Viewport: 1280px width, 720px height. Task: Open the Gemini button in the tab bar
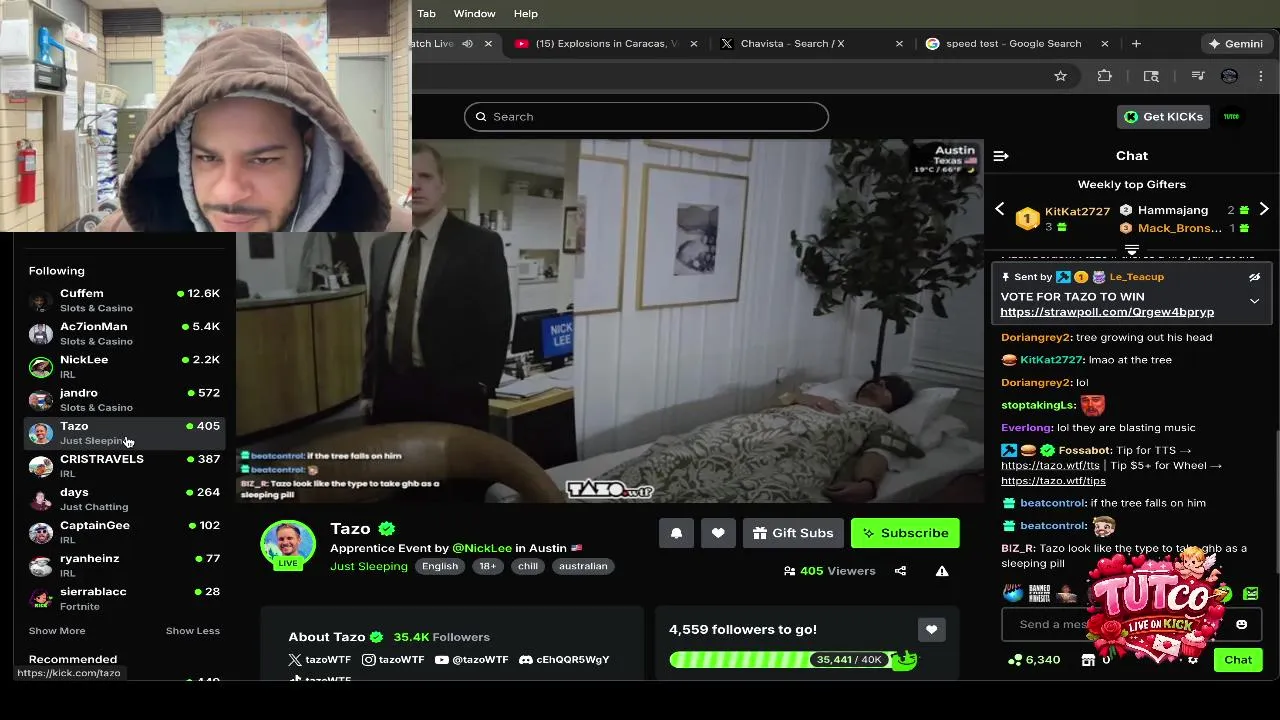click(1235, 44)
